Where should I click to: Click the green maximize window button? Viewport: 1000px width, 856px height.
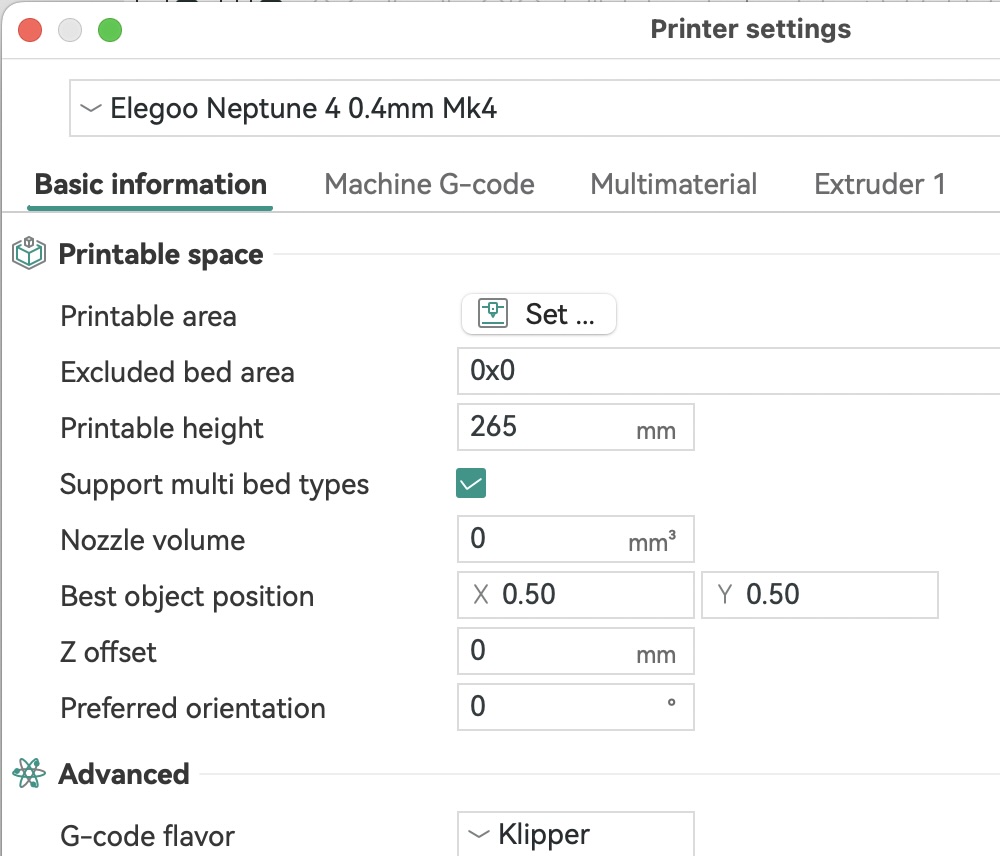(x=109, y=30)
